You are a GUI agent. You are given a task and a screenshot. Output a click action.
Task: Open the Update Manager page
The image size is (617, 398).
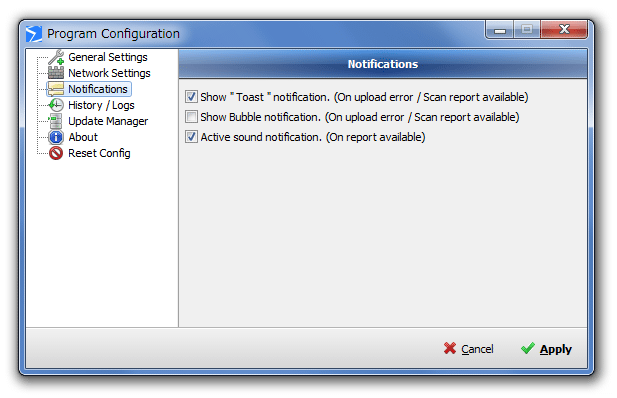[x=108, y=121]
